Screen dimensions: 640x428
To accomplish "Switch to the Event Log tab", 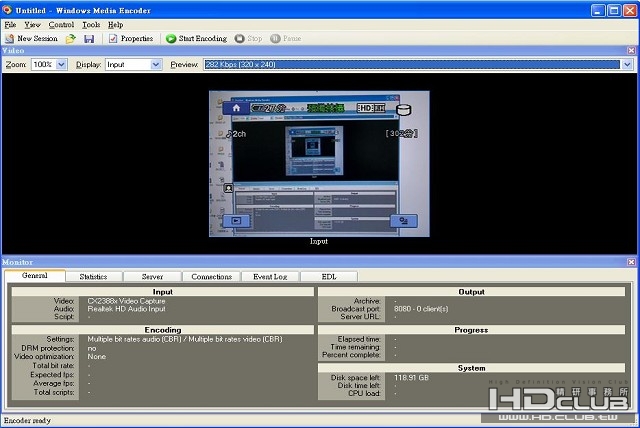I will 270,277.
